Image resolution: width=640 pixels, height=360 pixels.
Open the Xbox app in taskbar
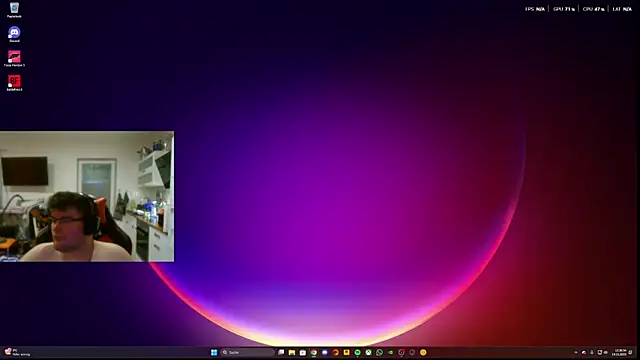pyautogui.click(x=369, y=352)
